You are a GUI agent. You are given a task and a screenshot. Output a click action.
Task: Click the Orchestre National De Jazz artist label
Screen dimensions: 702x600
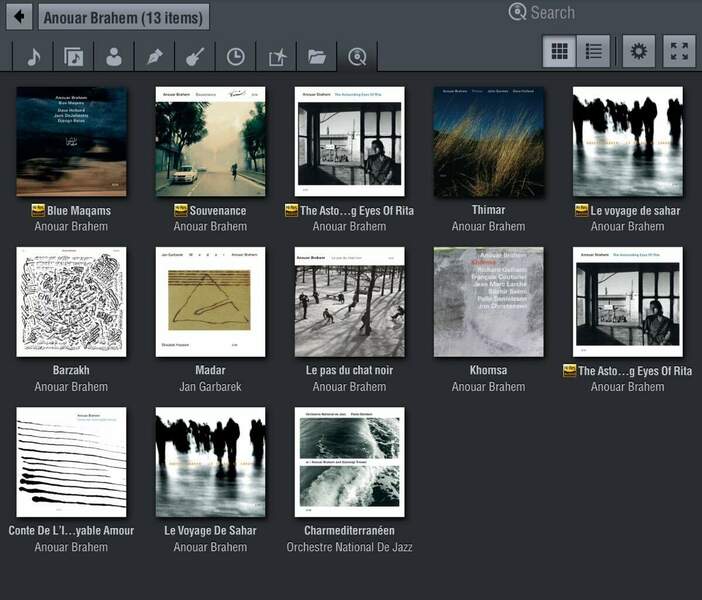click(349, 547)
